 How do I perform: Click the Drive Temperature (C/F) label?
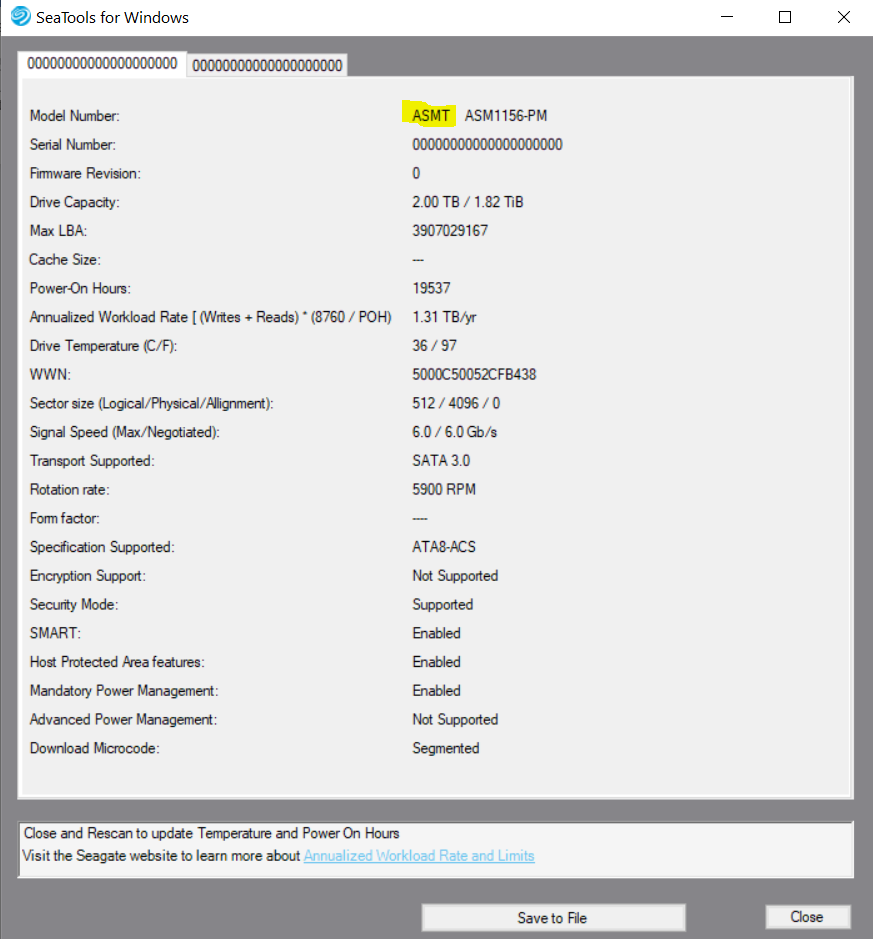pos(104,346)
